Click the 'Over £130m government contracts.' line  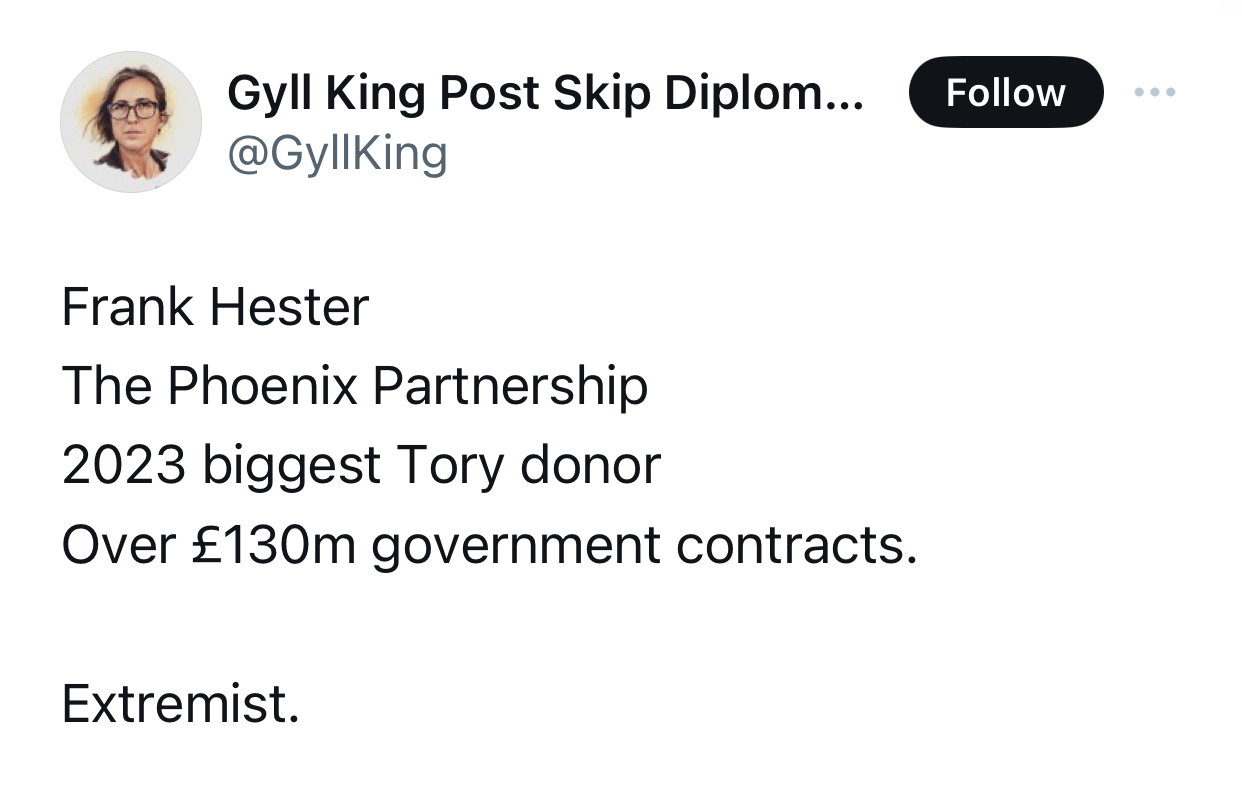pyautogui.click(x=489, y=545)
